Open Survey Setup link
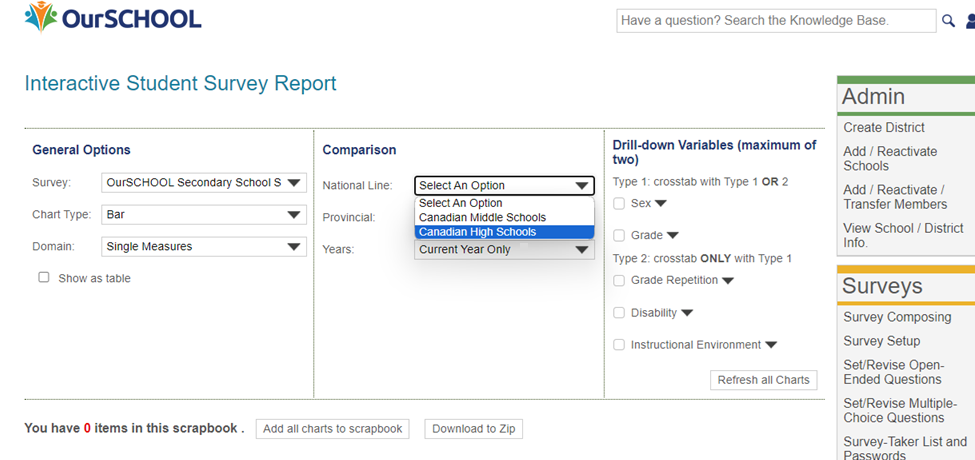The width and height of the screenshot is (975, 460). (x=881, y=341)
